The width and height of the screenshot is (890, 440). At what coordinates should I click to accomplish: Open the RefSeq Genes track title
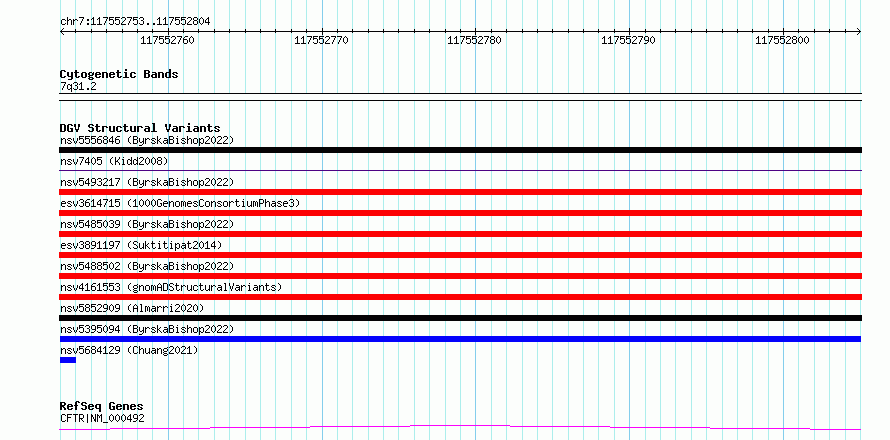[102, 407]
